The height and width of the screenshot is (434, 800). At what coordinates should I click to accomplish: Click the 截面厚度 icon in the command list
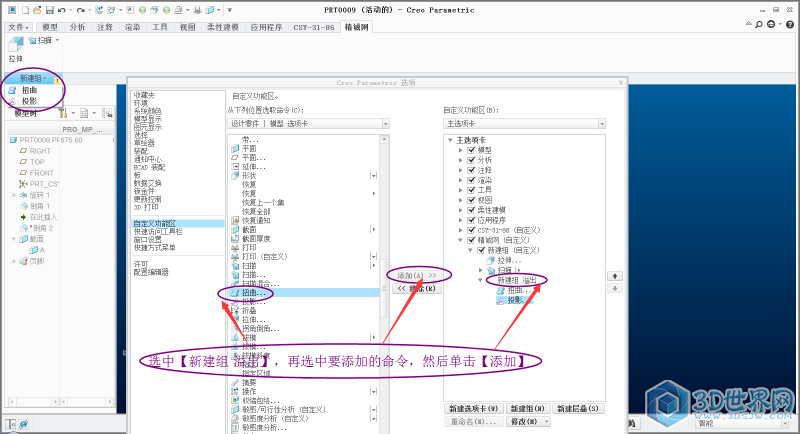click(235, 239)
